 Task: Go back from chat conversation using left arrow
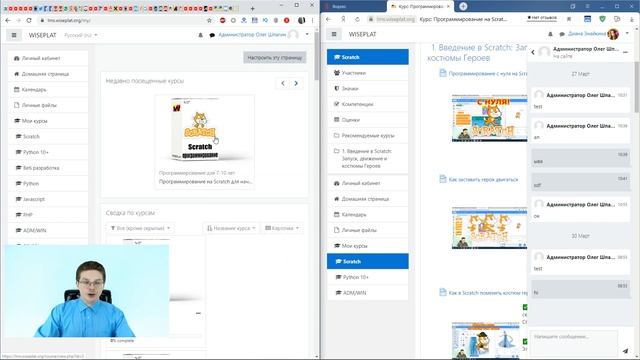tap(533, 52)
